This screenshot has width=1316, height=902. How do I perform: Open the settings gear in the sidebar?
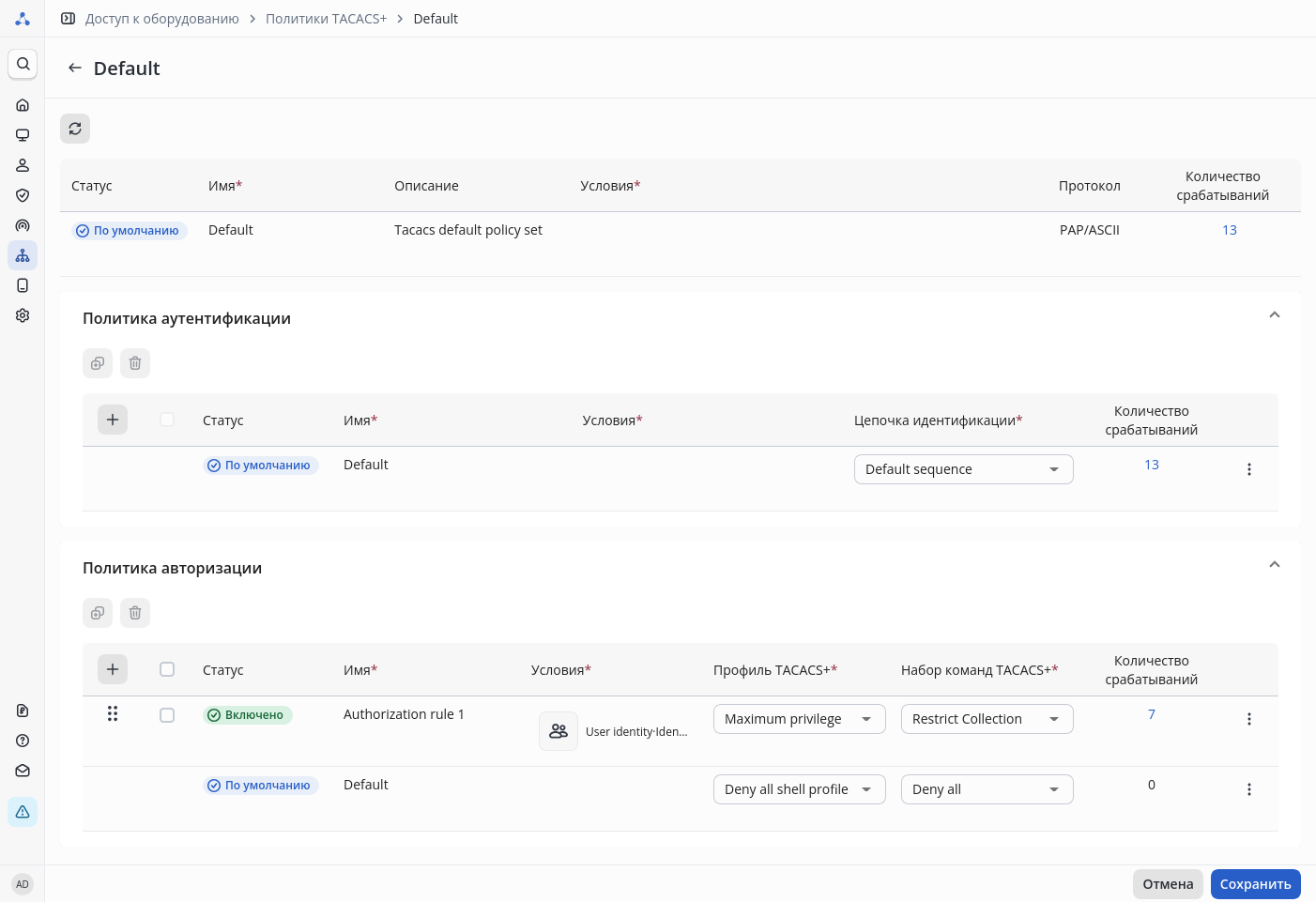coord(23,315)
